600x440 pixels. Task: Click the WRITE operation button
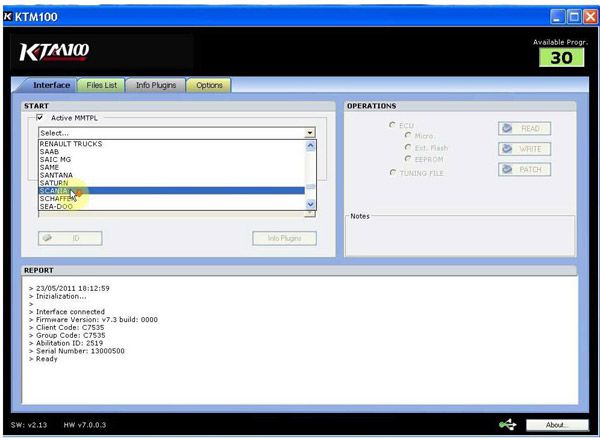tap(524, 149)
